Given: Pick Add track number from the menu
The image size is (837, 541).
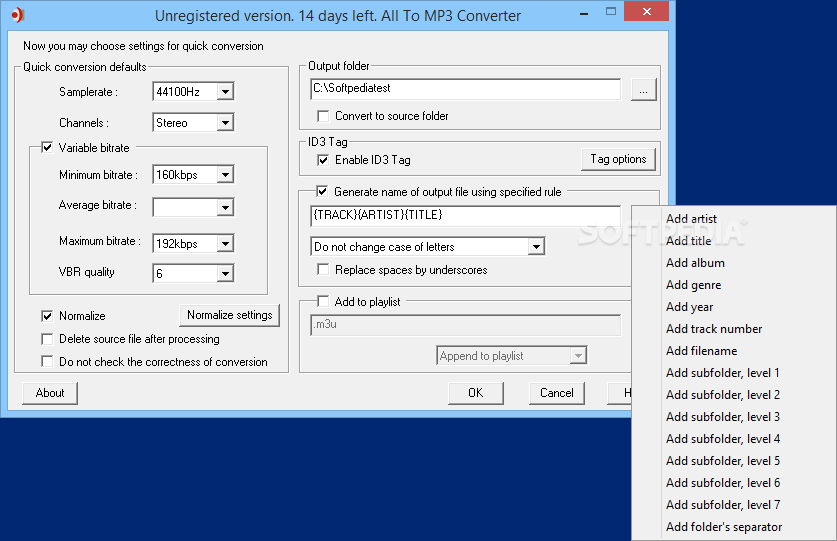Looking at the screenshot, I should coord(733,329).
